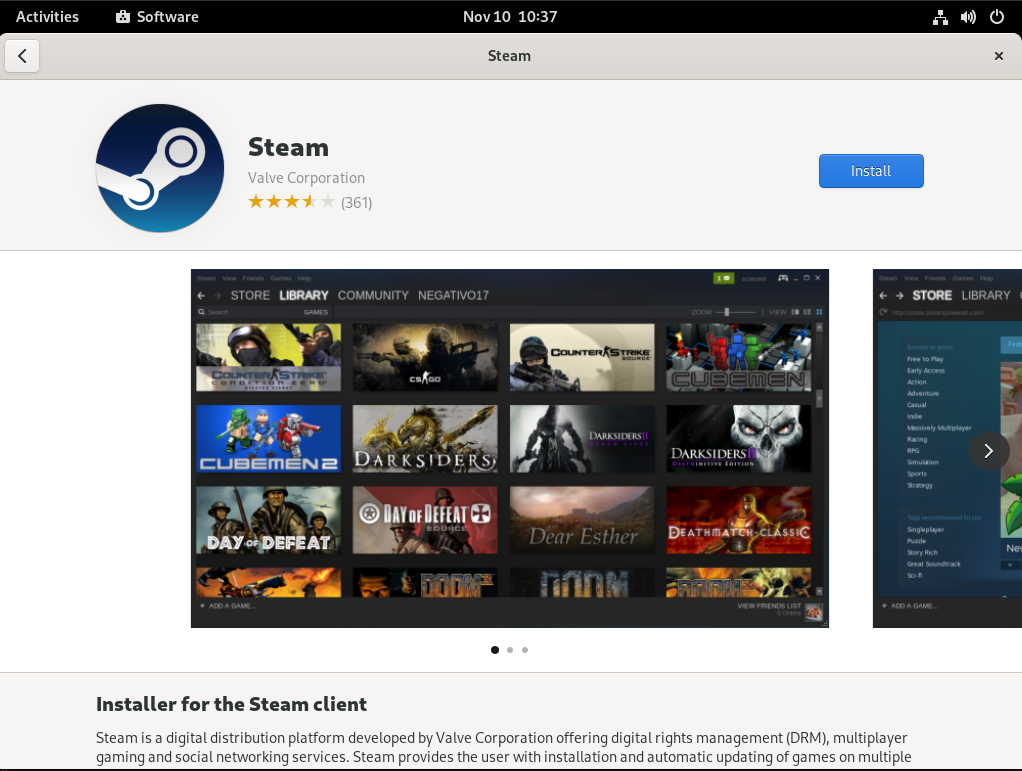Image resolution: width=1022 pixels, height=771 pixels.
Task: Show the next screenshot with the arrow
Action: 988,451
